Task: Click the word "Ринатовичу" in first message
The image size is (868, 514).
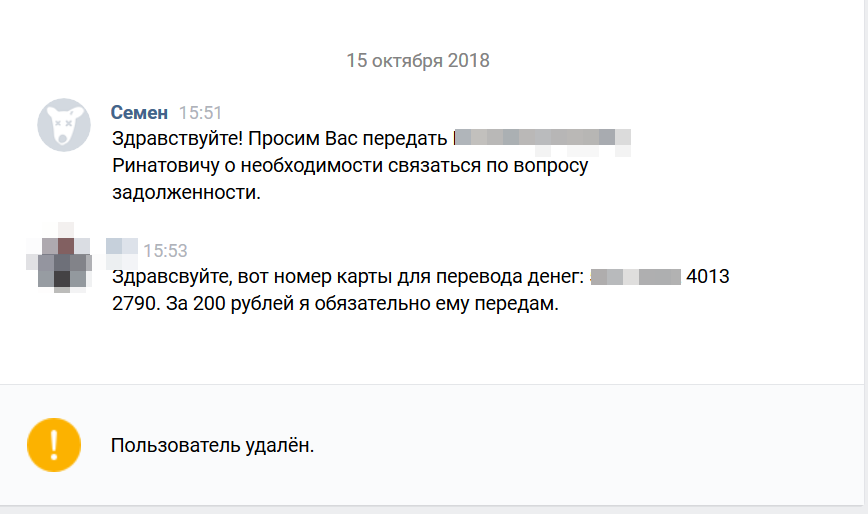Action: point(163,166)
